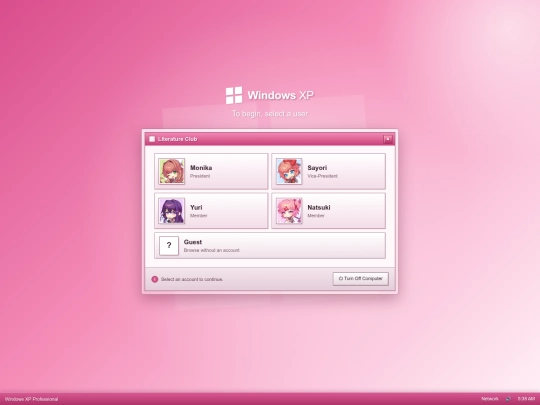Click the 'Literature Club' window title text
Screen dimensions: 540x405
(177, 139)
